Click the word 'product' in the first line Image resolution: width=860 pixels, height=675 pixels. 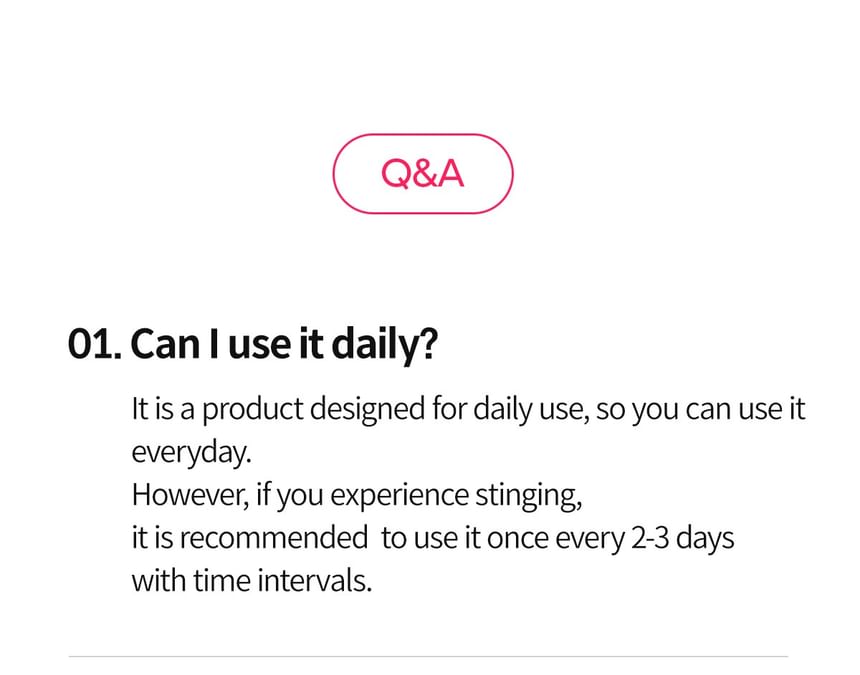point(253,410)
